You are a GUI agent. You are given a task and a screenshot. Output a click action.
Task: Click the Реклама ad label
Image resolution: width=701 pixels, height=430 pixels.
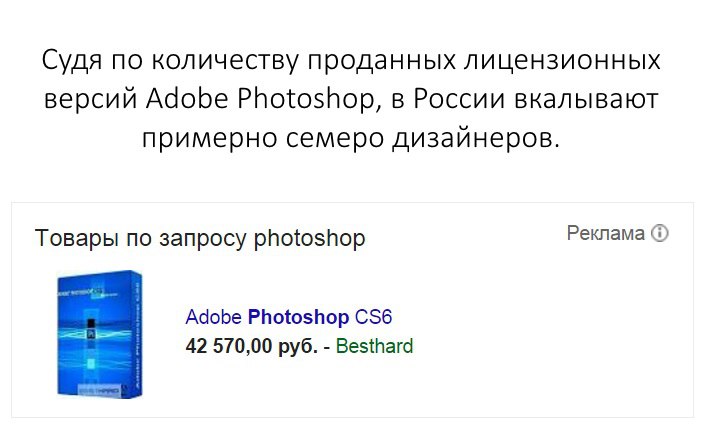[606, 234]
